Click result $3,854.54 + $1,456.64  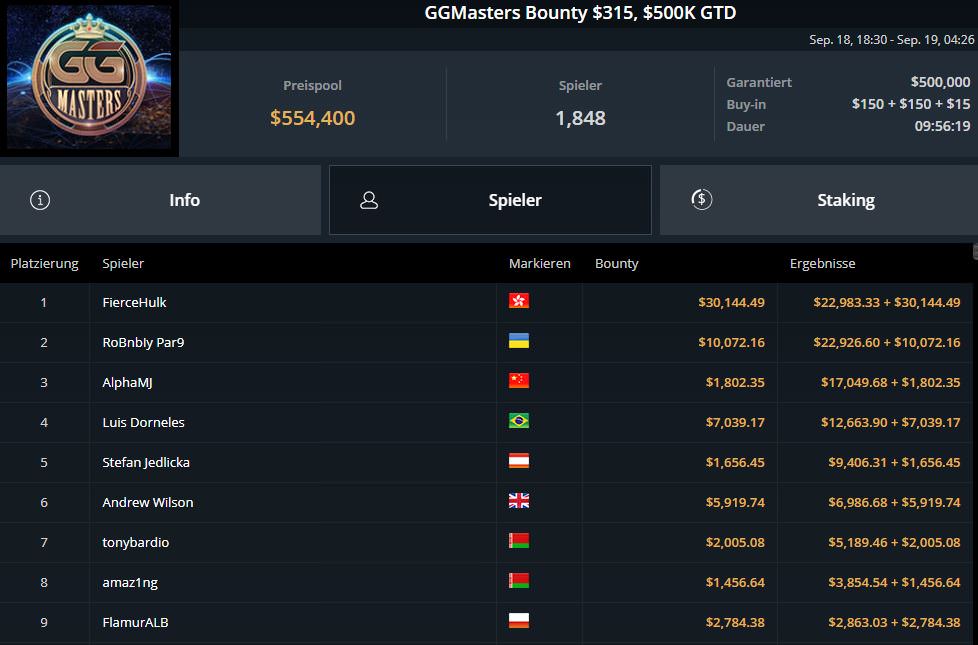pyautogui.click(x=894, y=582)
